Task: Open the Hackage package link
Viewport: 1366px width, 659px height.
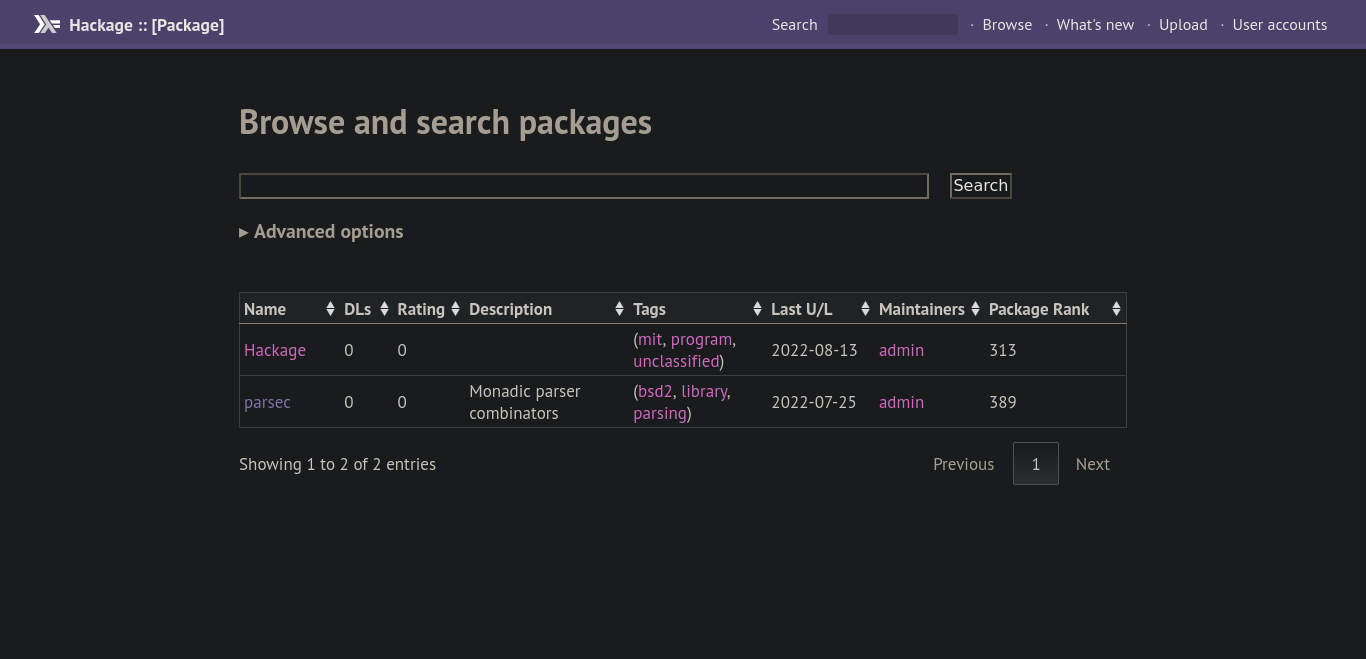Action: (275, 350)
